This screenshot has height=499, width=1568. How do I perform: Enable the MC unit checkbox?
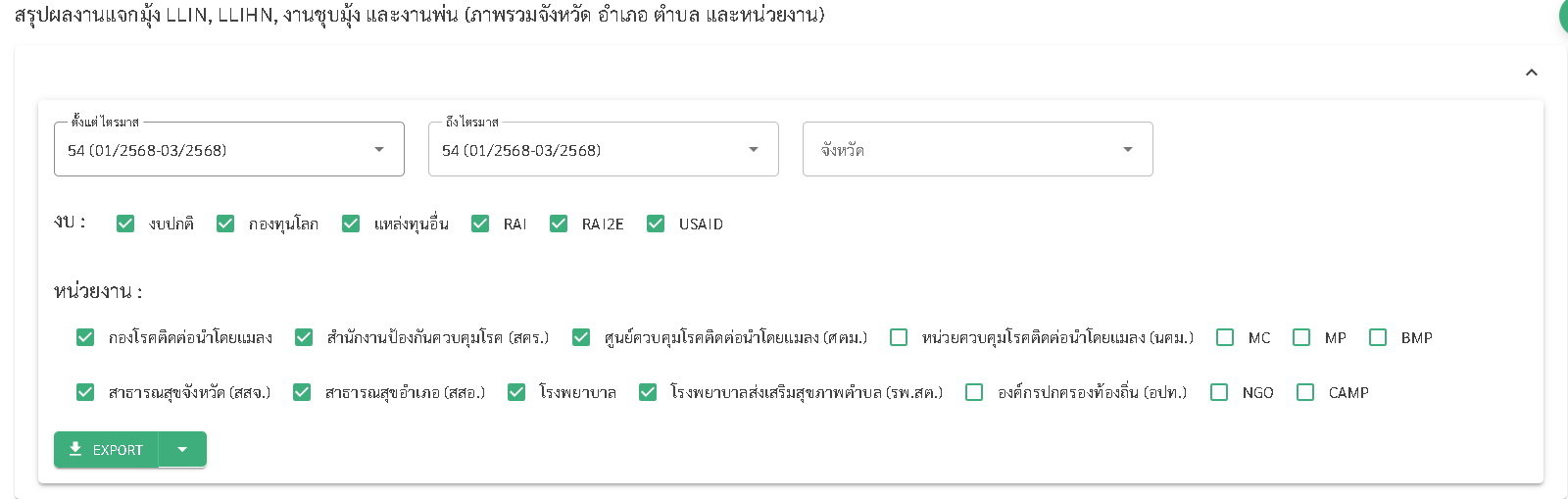pyautogui.click(x=1225, y=337)
